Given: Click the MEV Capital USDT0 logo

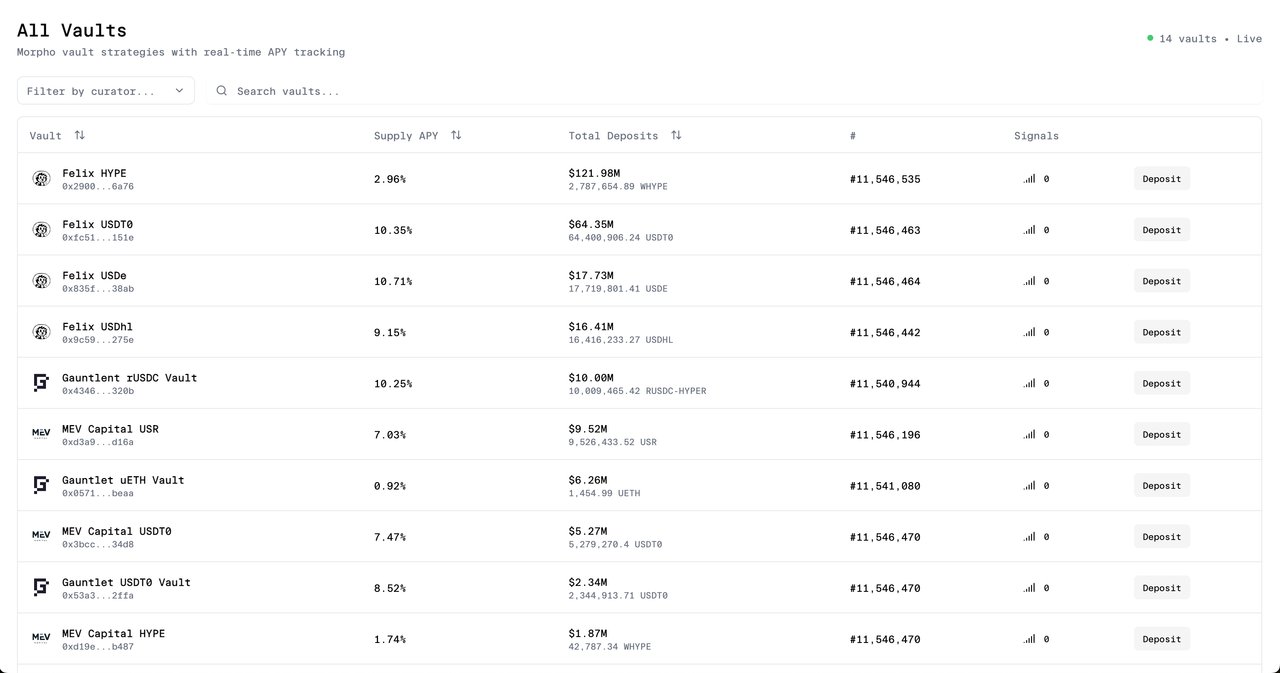Looking at the screenshot, I should [x=41, y=536].
